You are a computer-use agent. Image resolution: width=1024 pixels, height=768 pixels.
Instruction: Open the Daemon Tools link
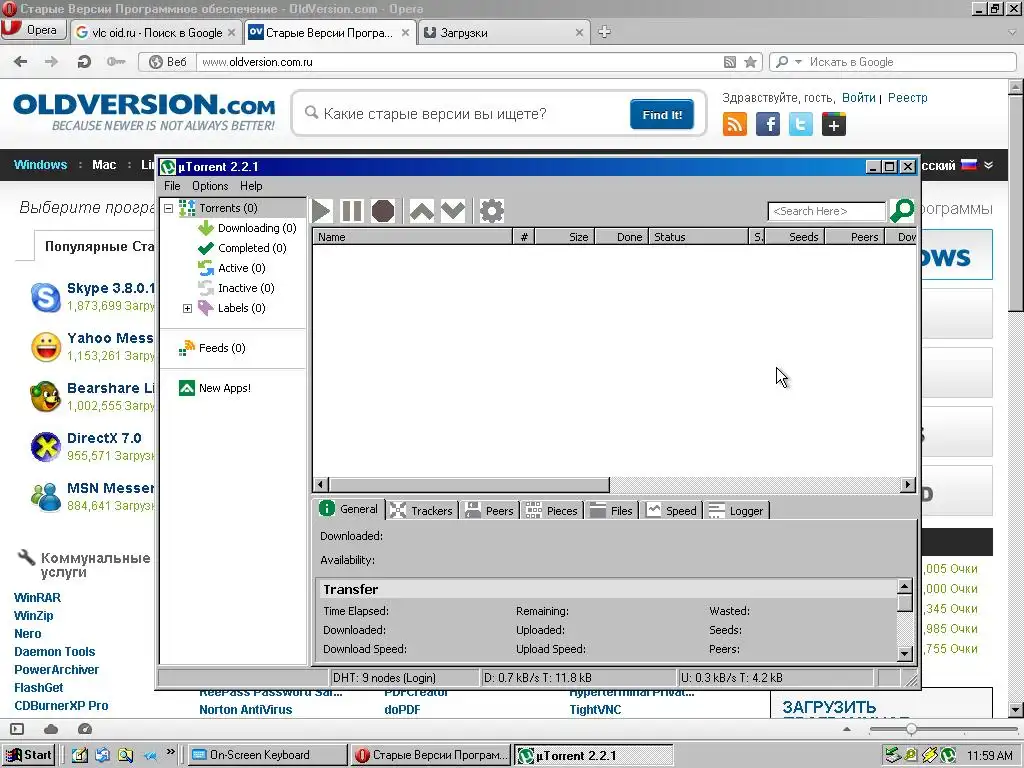55,652
